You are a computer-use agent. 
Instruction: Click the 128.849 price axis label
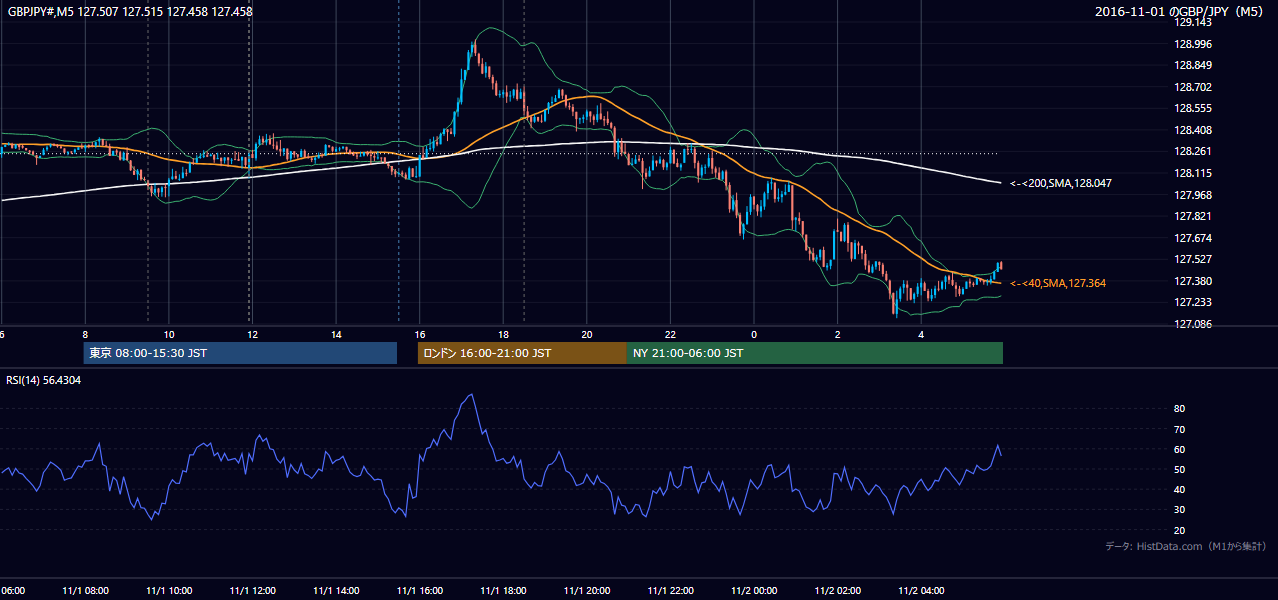1192,66
